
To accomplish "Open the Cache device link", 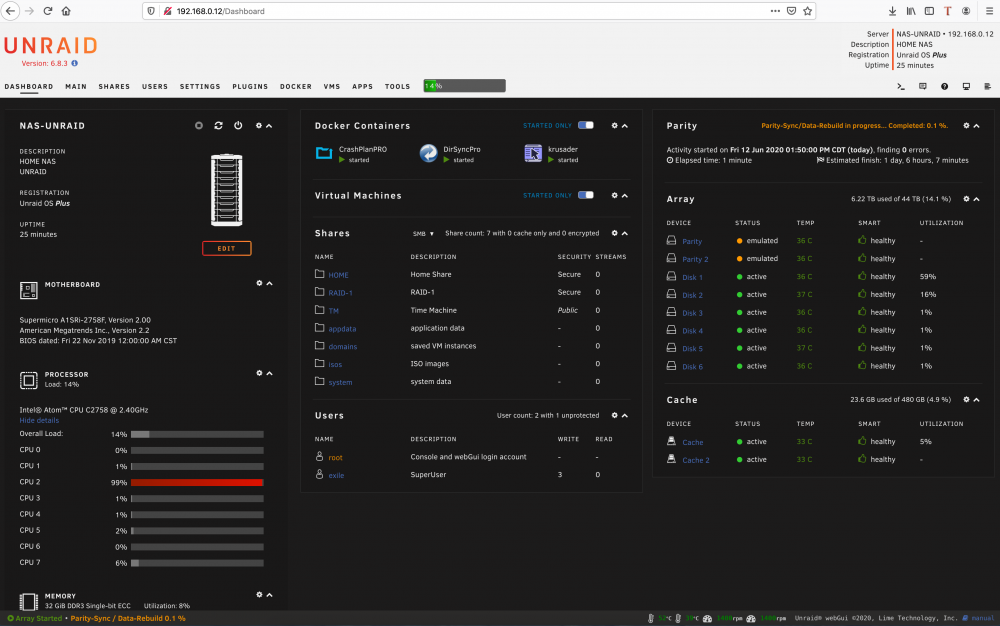I will coord(693,442).
